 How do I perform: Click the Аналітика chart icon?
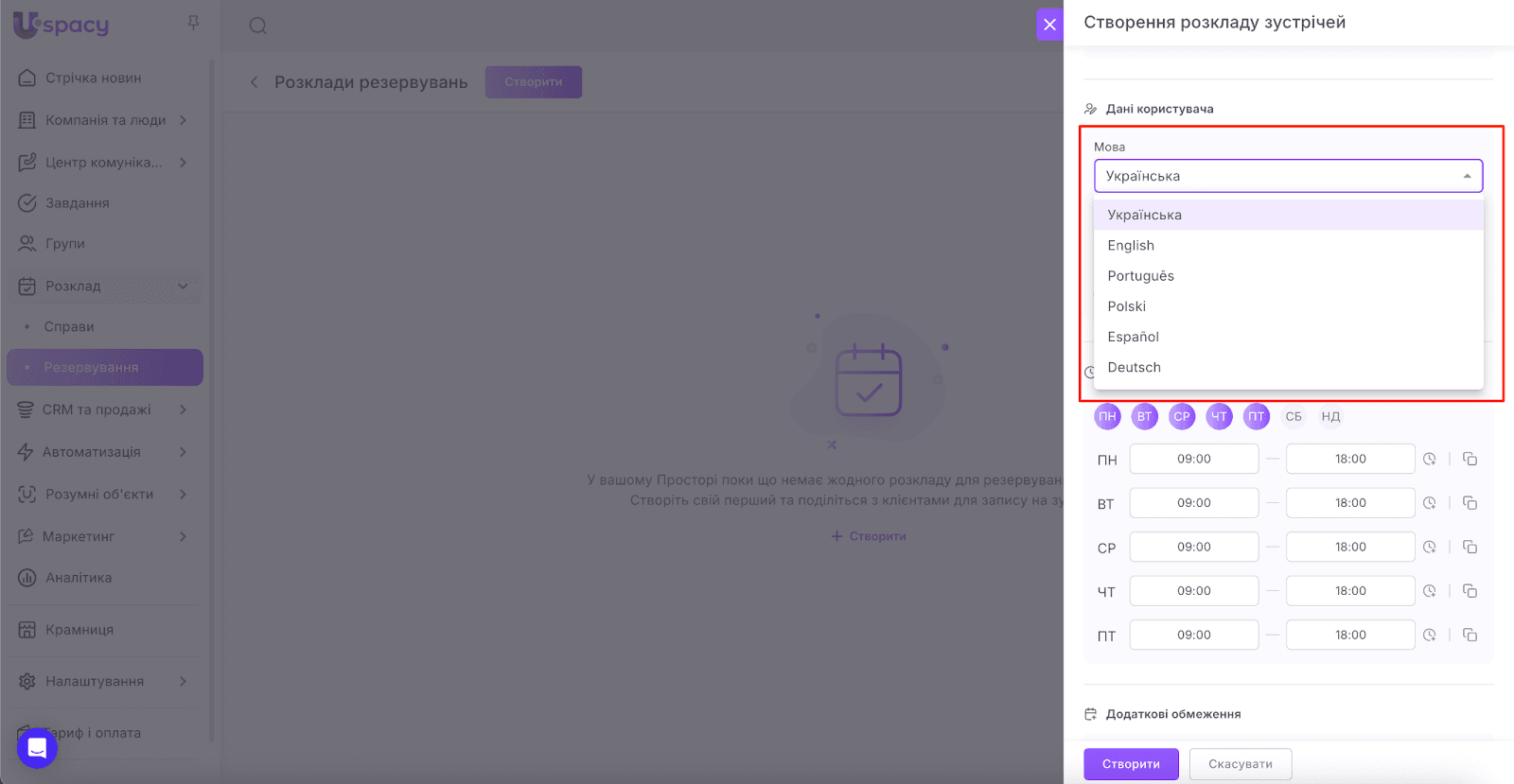27,577
